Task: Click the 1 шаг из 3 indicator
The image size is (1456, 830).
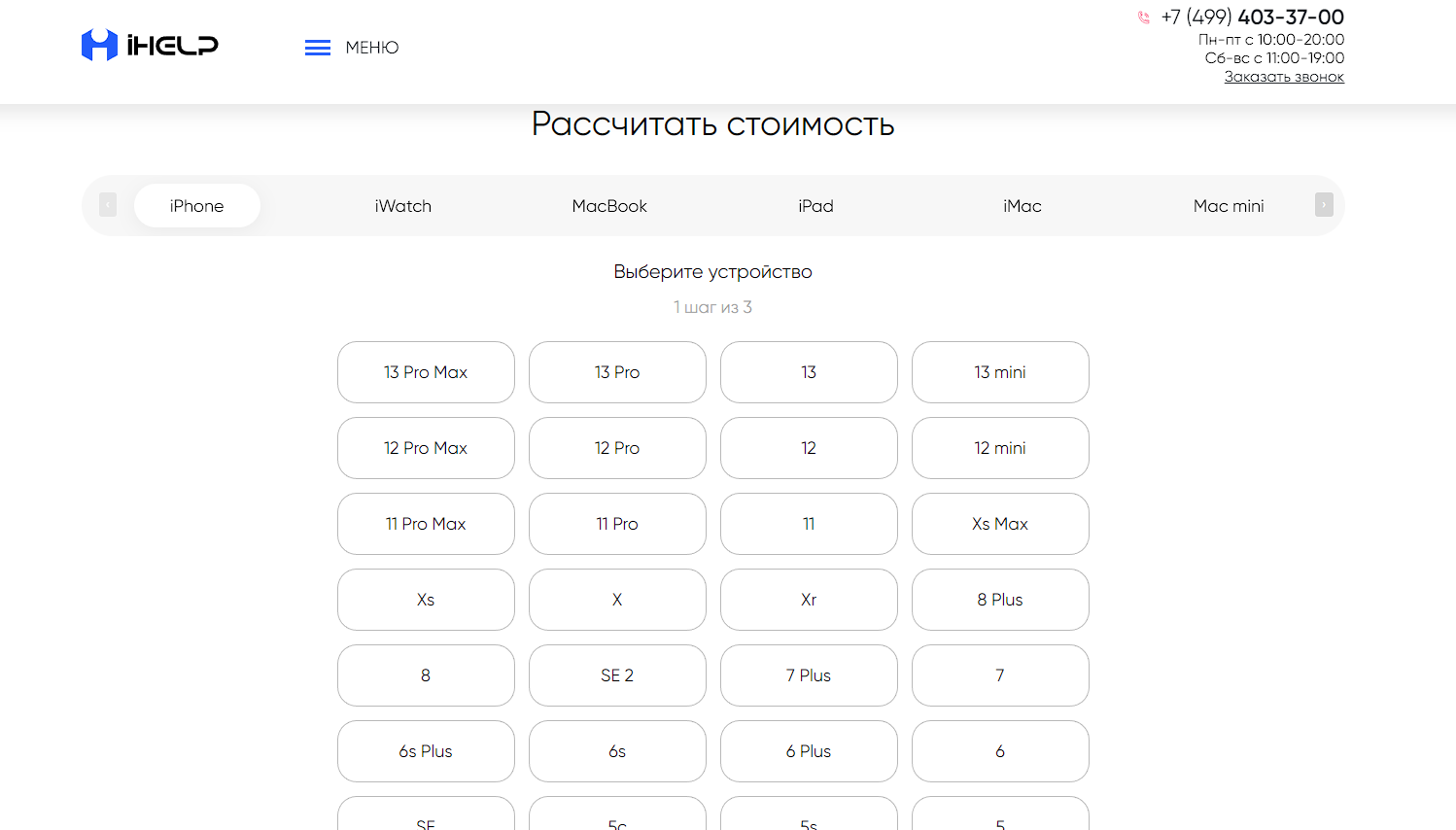Action: (712, 307)
